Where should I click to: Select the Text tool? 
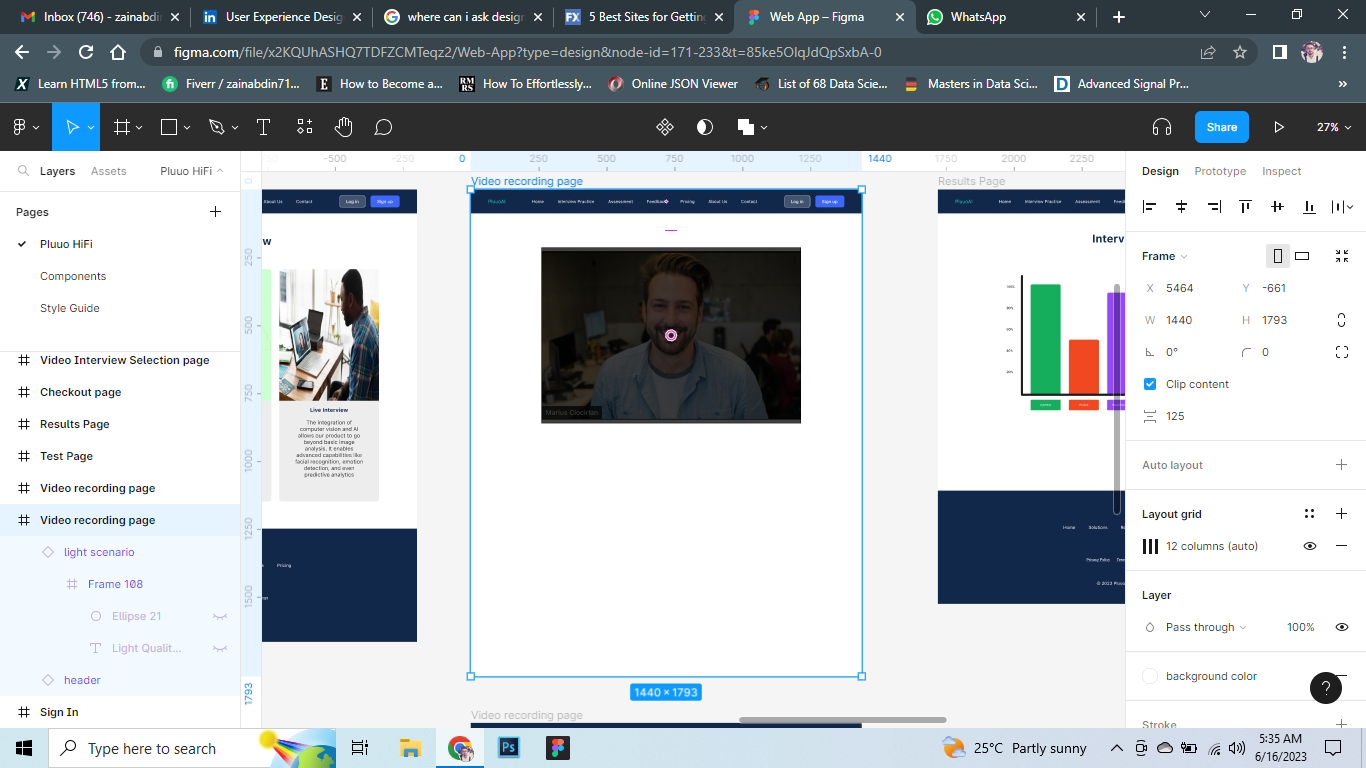click(x=263, y=127)
